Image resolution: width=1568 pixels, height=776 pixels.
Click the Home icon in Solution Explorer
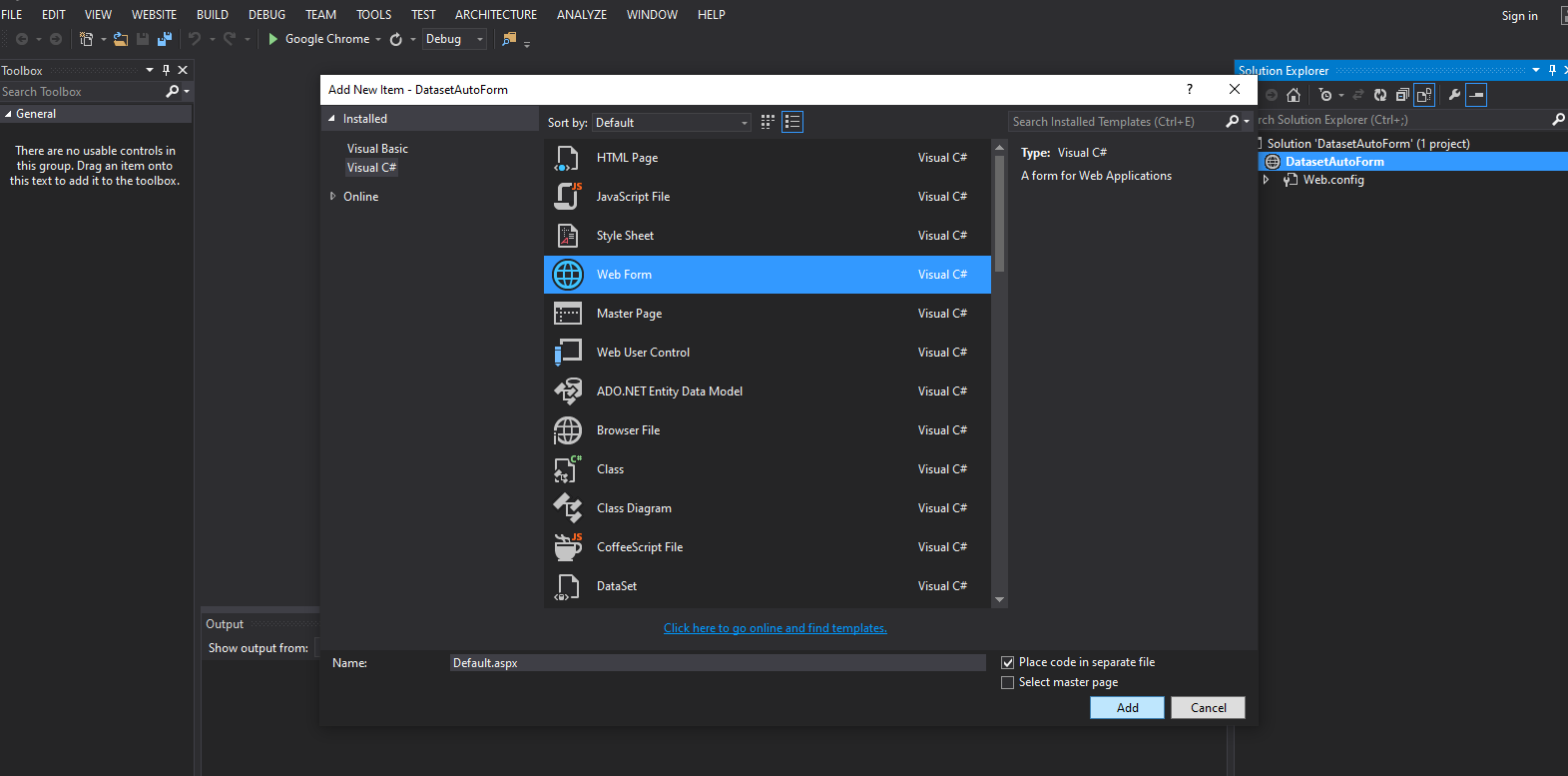[1294, 95]
